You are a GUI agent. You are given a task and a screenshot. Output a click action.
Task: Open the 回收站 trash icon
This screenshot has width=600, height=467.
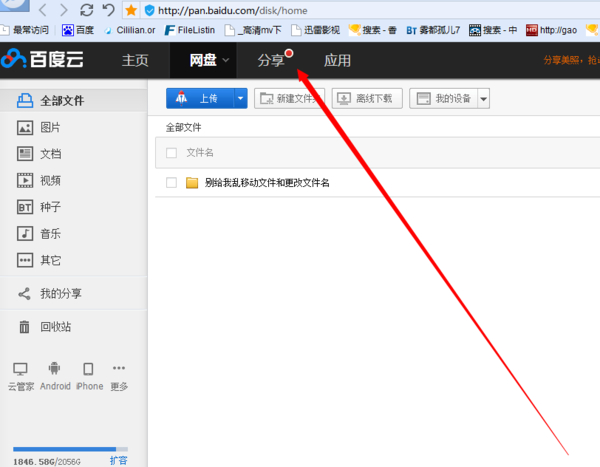(x=24, y=327)
